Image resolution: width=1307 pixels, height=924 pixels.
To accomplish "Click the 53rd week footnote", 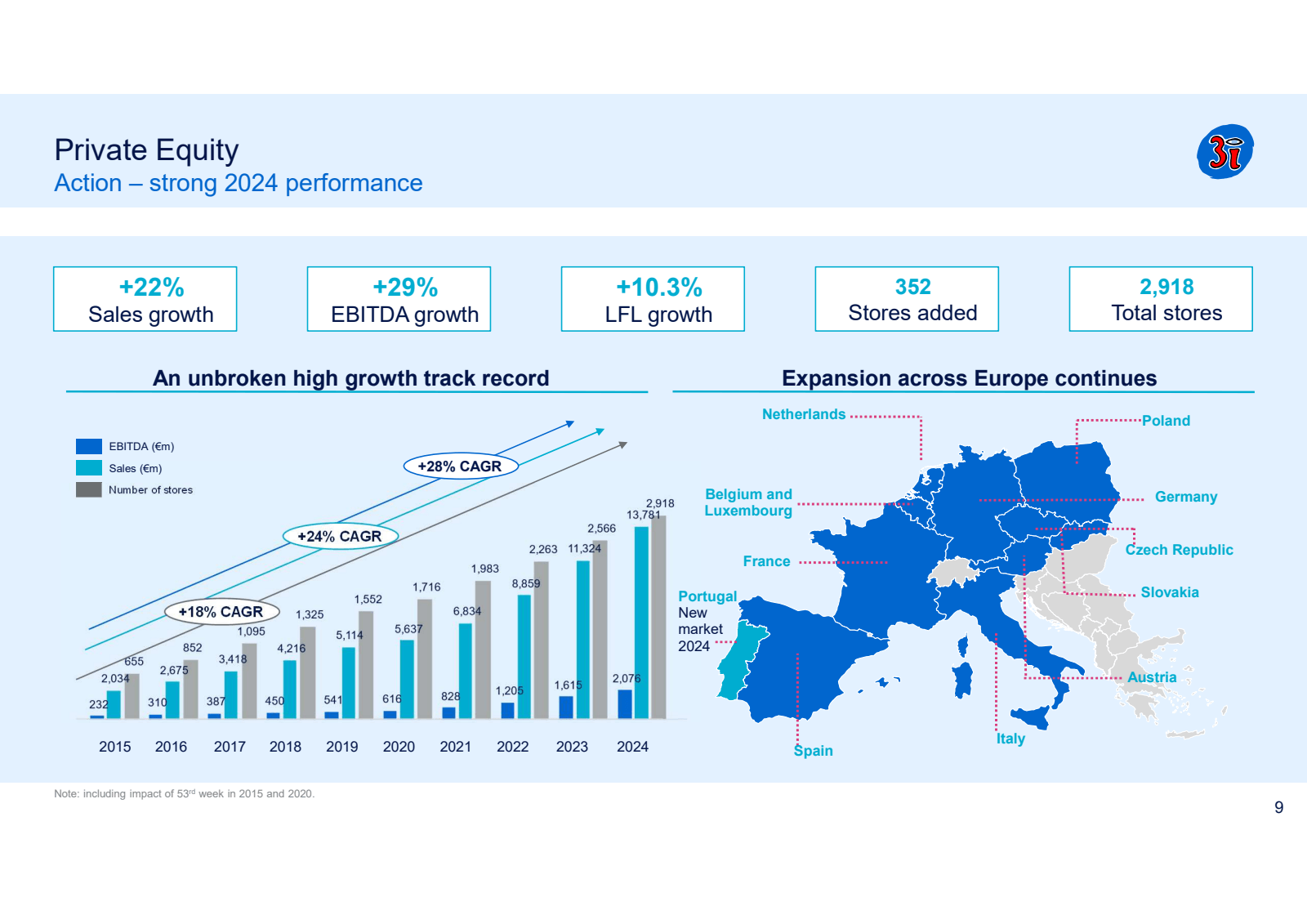I will tap(185, 793).
